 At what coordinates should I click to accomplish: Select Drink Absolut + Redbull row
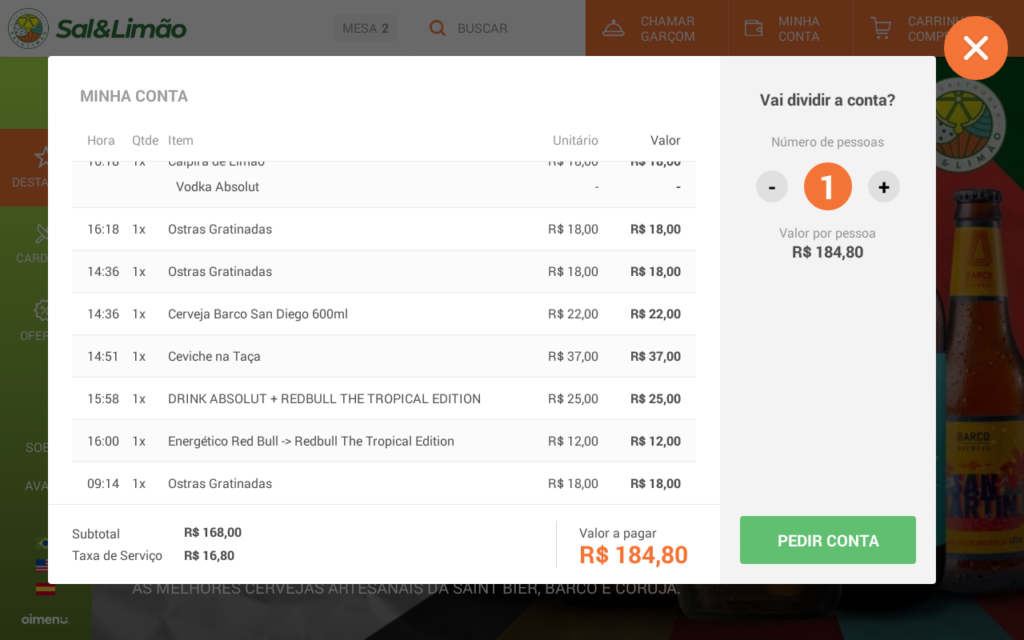tap(383, 399)
